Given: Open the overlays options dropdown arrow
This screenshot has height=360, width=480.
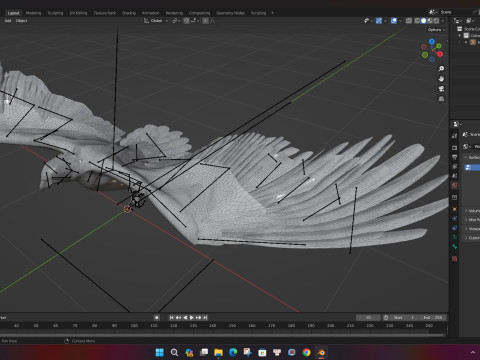Looking at the screenshot, I should tap(400, 21).
